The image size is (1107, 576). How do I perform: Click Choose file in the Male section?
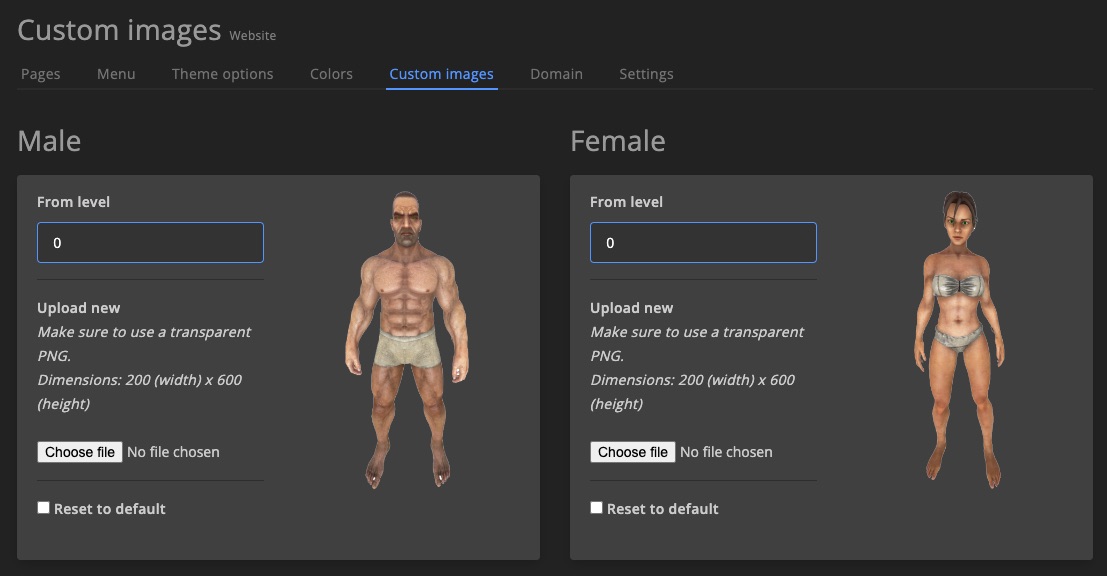click(x=80, y=451)
